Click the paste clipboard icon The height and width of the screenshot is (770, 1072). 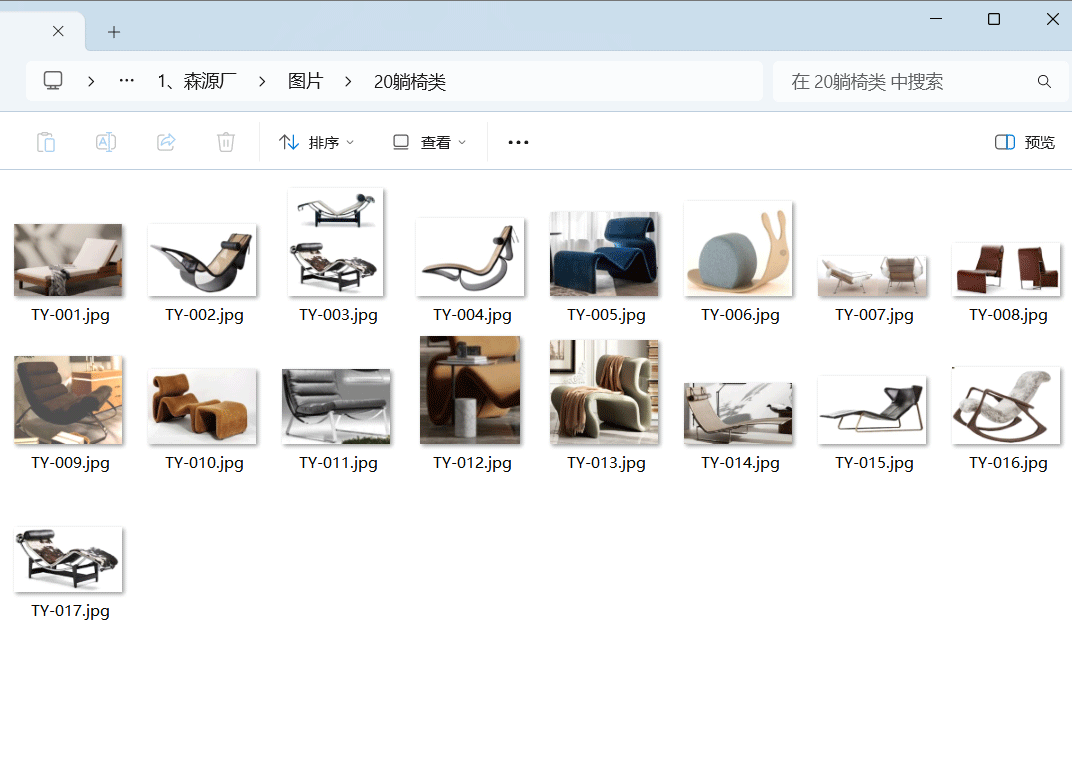click(46, 142)
